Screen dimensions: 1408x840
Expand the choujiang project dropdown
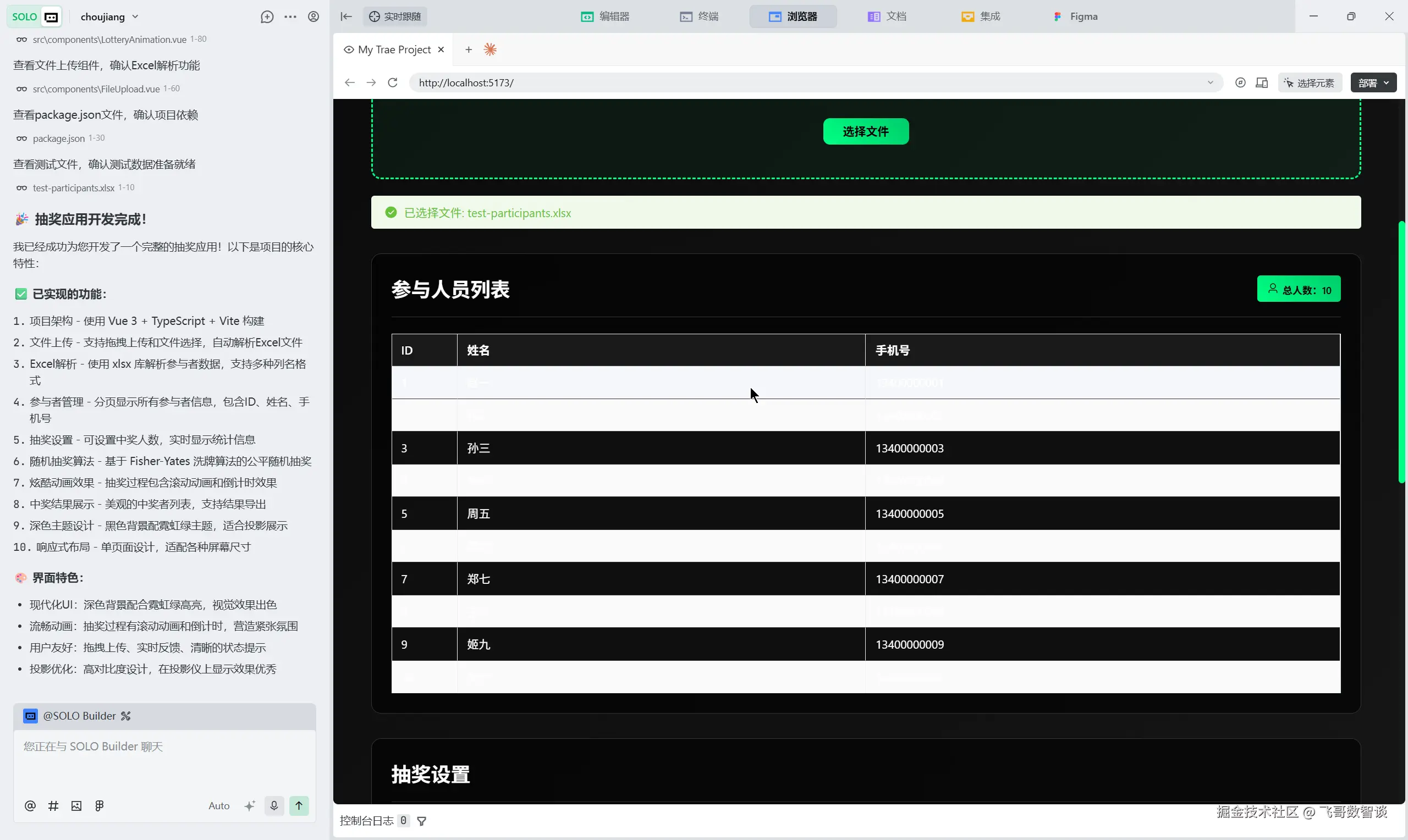(110, 17)
